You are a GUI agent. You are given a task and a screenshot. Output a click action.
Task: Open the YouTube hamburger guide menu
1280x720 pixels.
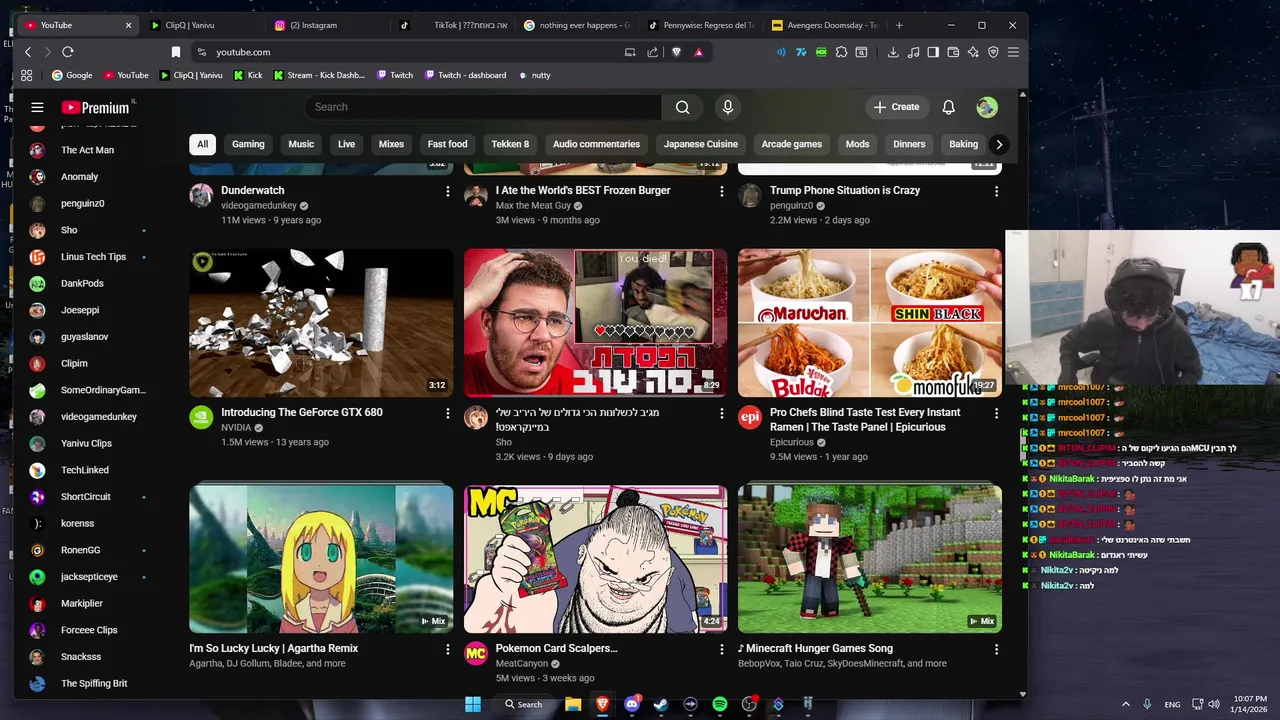(37, 107)
